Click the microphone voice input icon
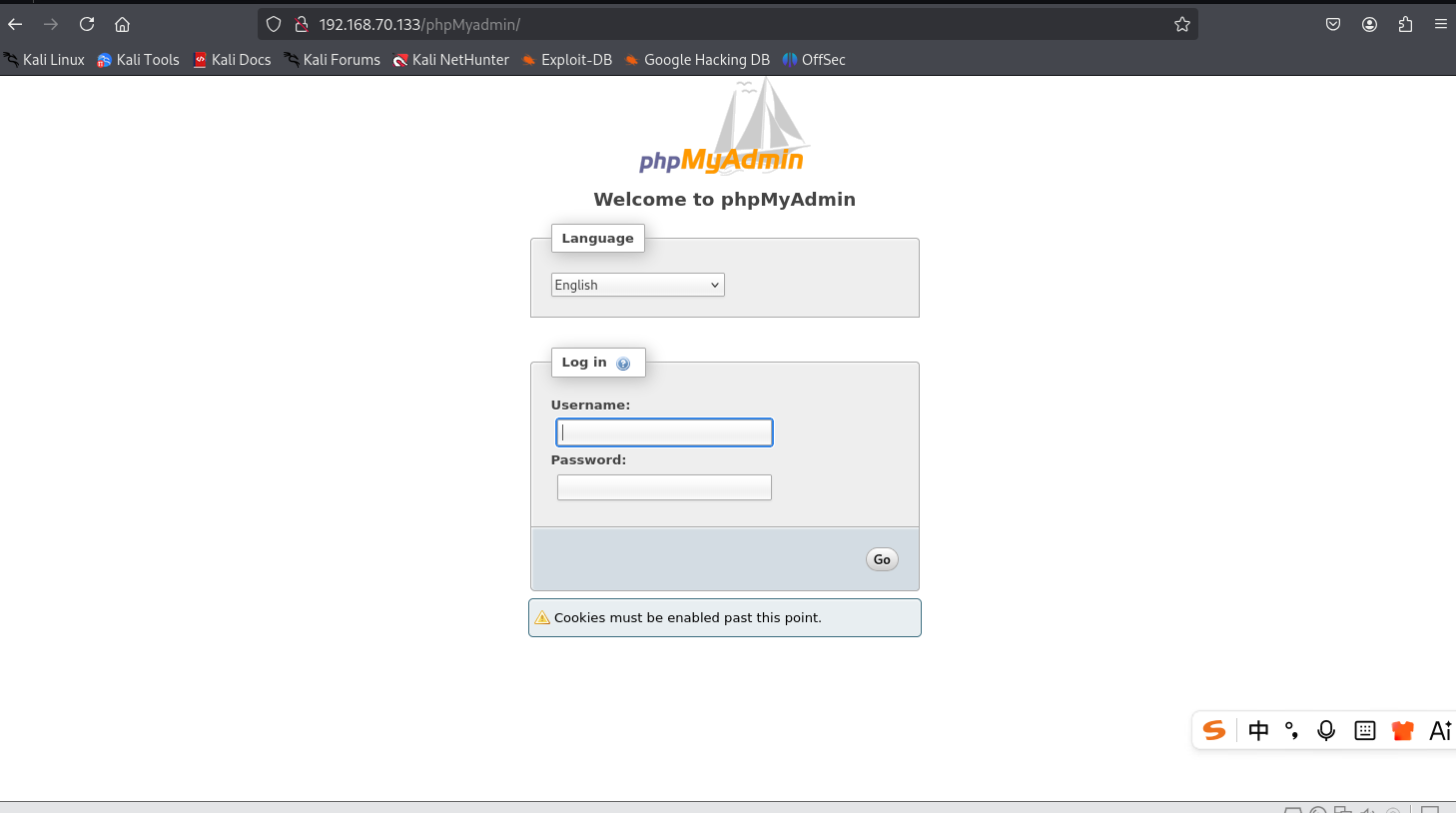1456x813 pixels. click(x=1326, y=730)
